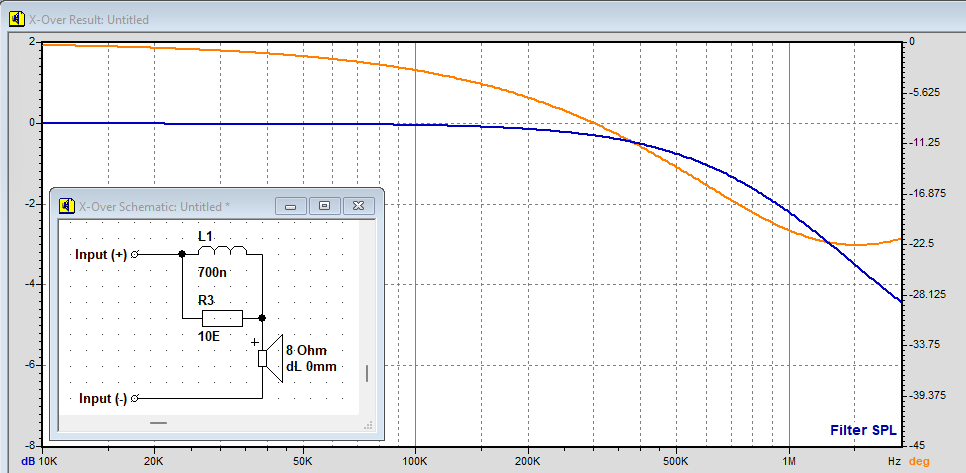Screen dimensions: 966x473
Task: Click the X-Over Schematic title bar
Action: coord(170,206)
